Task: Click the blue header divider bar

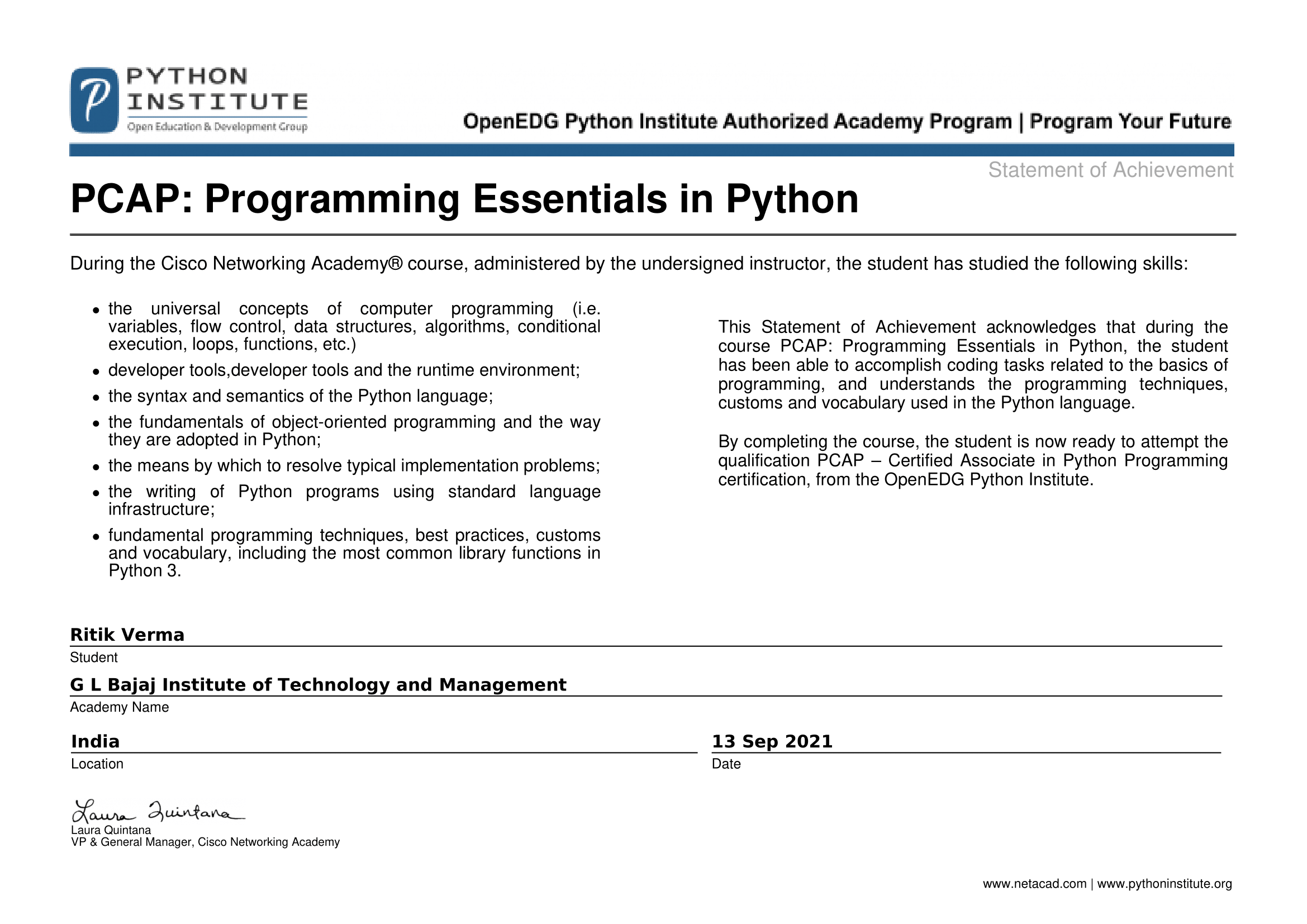Action: point(651,150)
